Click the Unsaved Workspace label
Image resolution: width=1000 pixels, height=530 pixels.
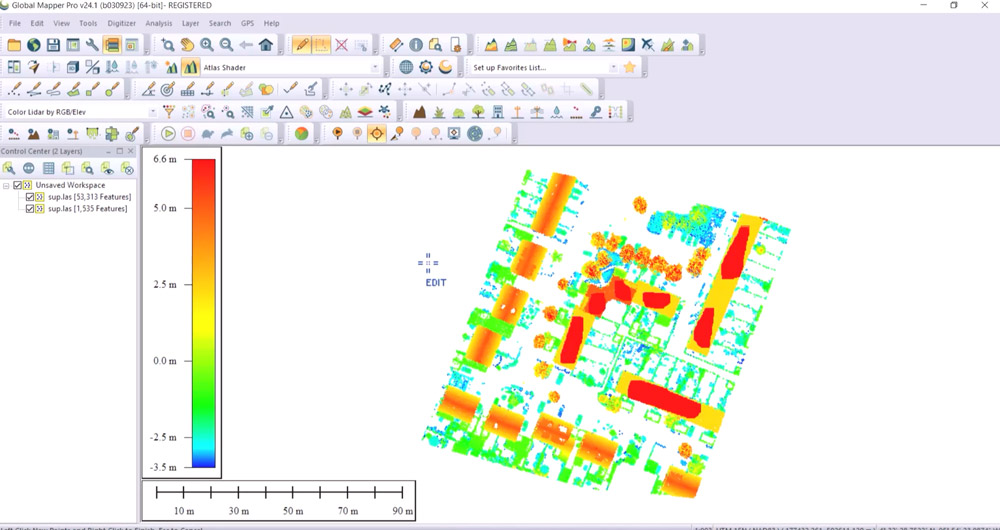tap(70, 185)
